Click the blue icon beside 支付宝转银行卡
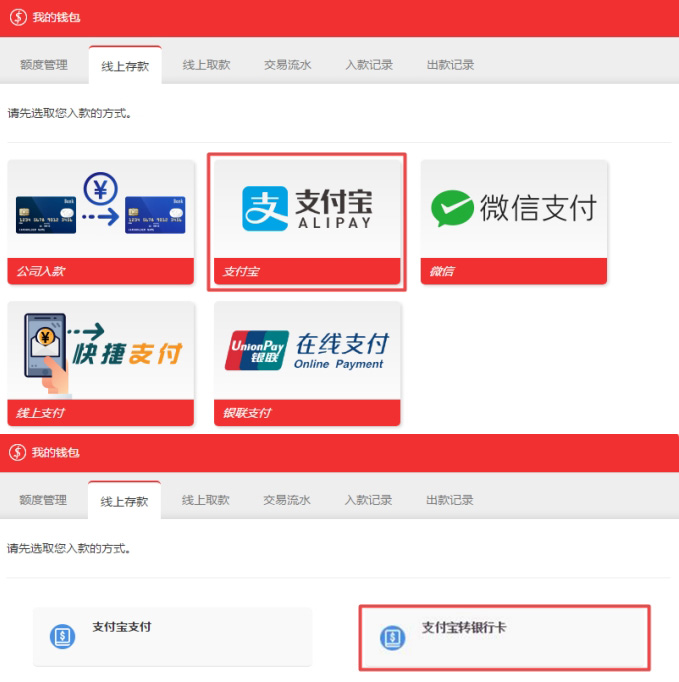The image size is (679, 682). [x=394, y=637]
